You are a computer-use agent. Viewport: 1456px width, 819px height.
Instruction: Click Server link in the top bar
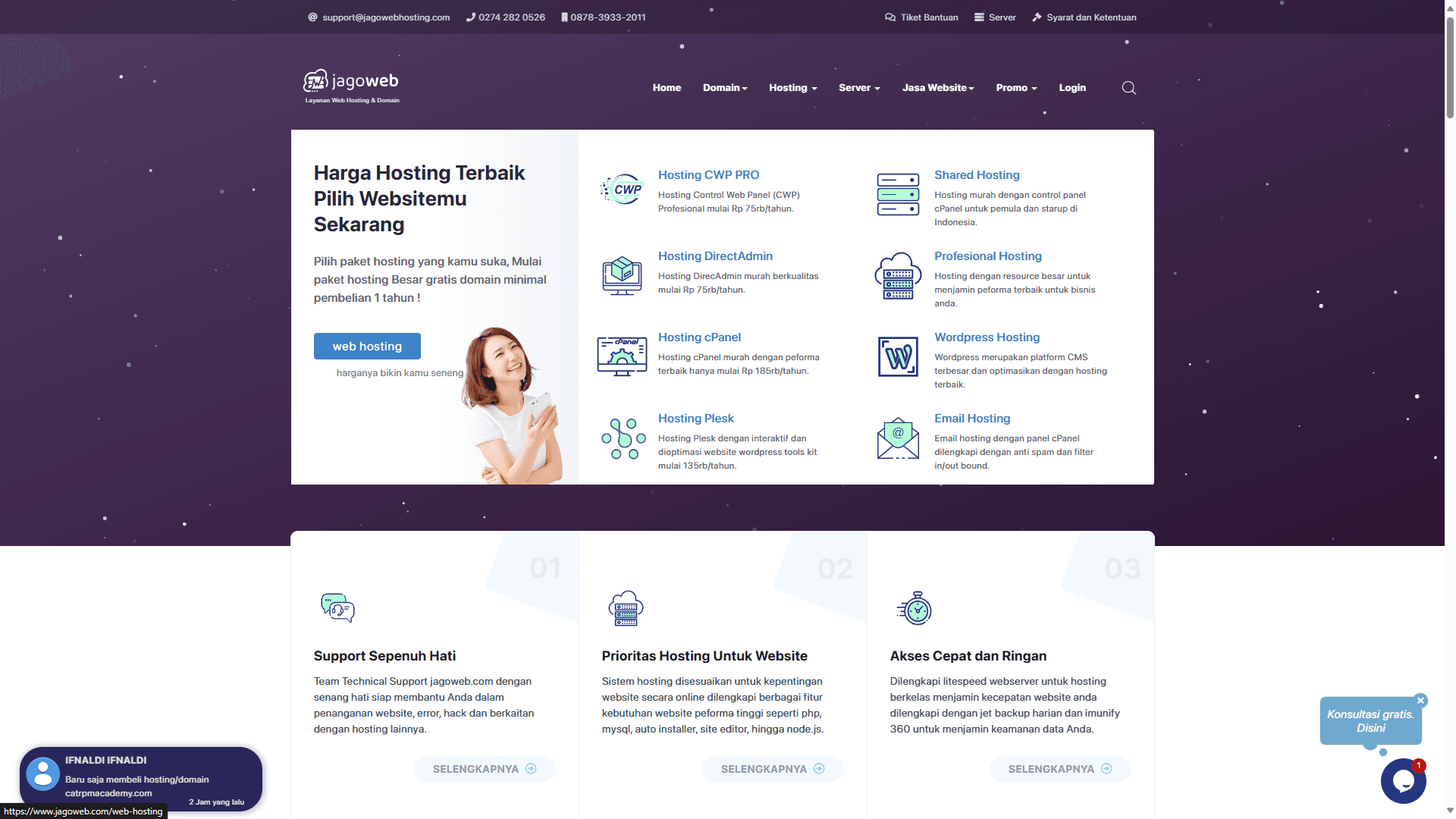(995, 17)
